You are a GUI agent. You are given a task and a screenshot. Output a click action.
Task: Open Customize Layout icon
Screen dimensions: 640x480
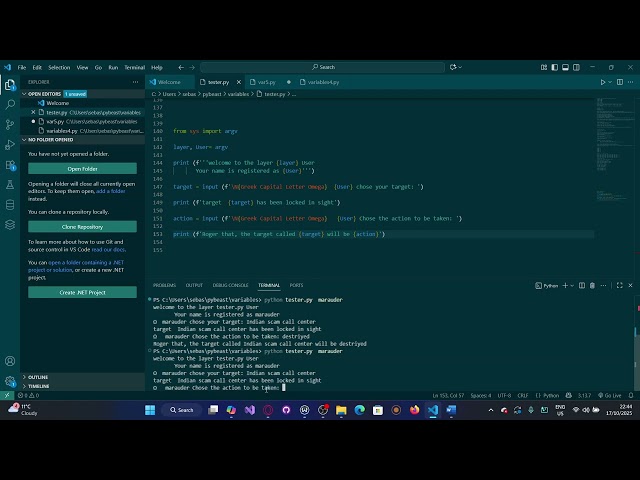point(544,67)
